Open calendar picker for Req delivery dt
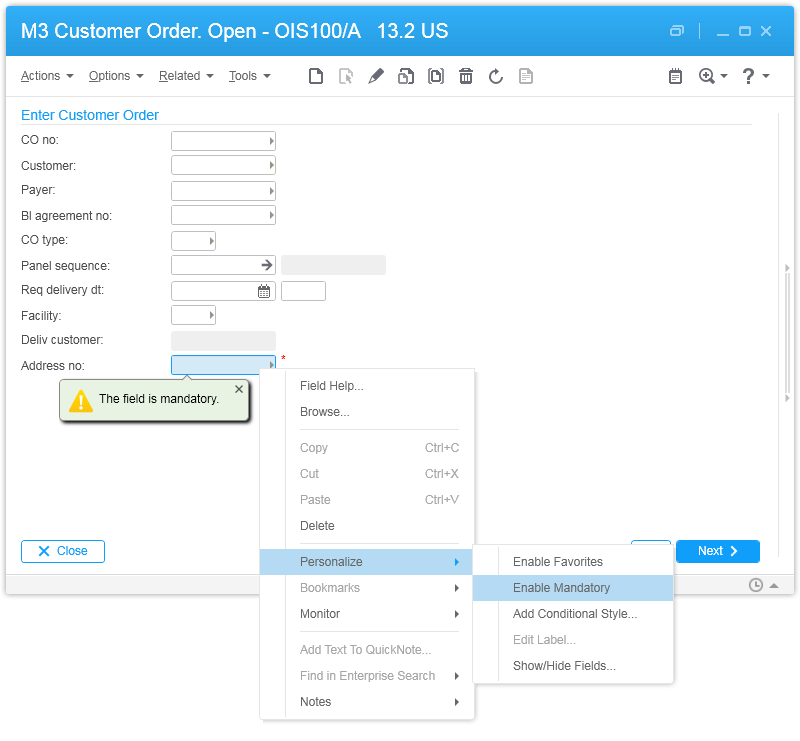The image size is (800, 741). [x=264, y=291]
